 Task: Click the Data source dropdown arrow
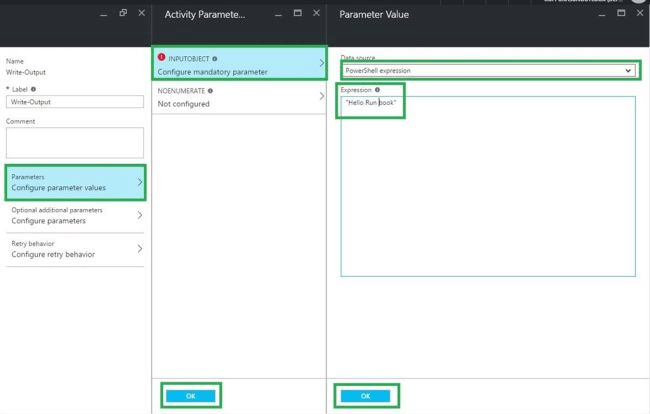pyautogui.click(x=628, y=70)
